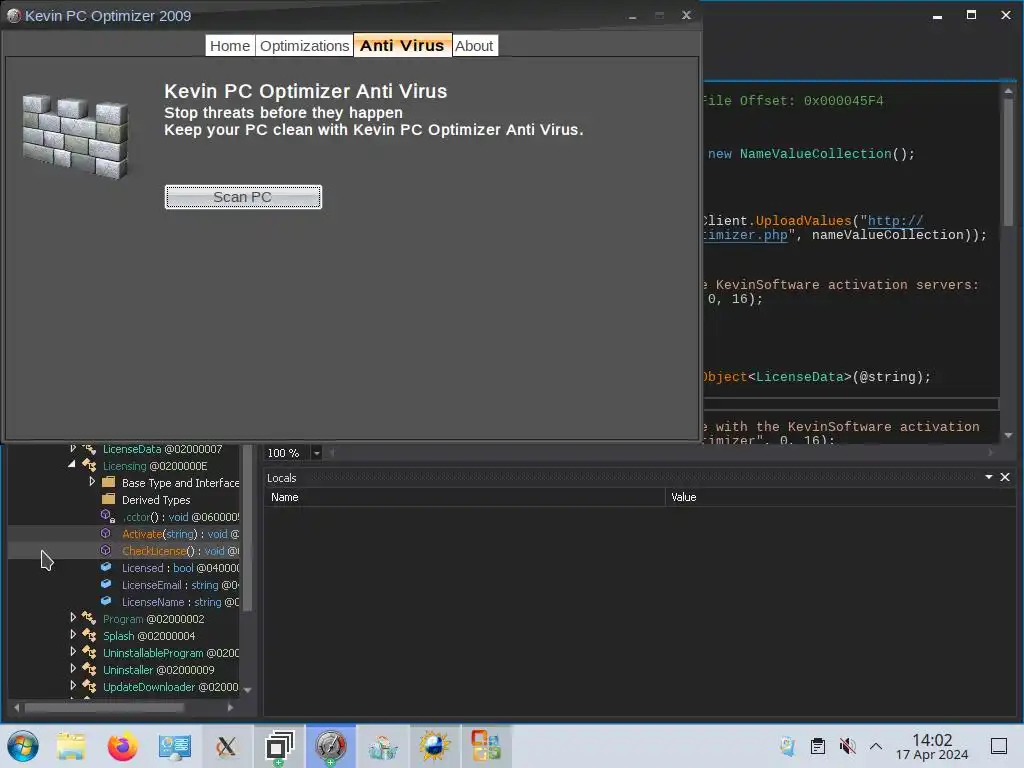
Task: Switch to the Home tab
Action: (x=230, y=46)
